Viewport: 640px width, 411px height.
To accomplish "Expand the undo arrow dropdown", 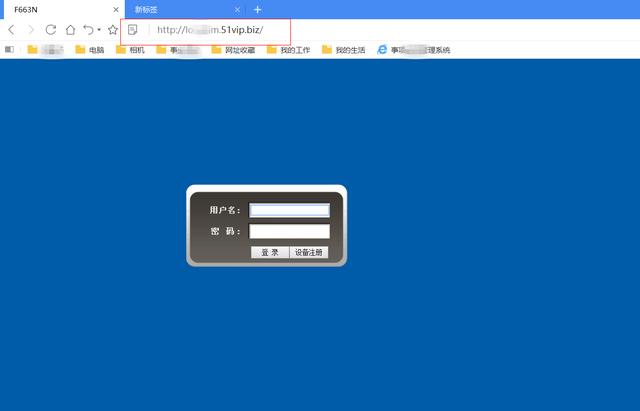I will [x=99, y=30].
